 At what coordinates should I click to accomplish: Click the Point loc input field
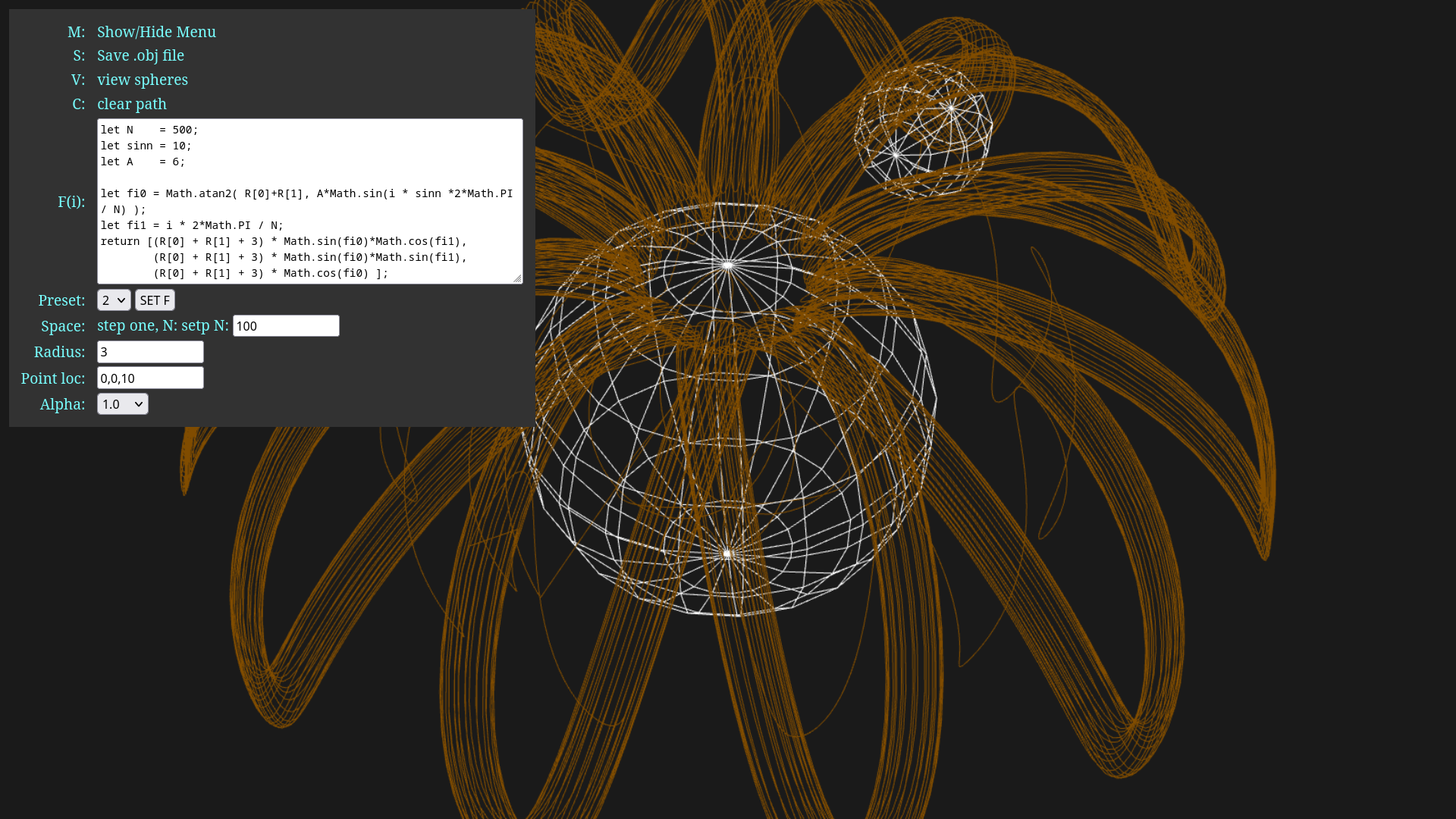(x=150, y=378)
